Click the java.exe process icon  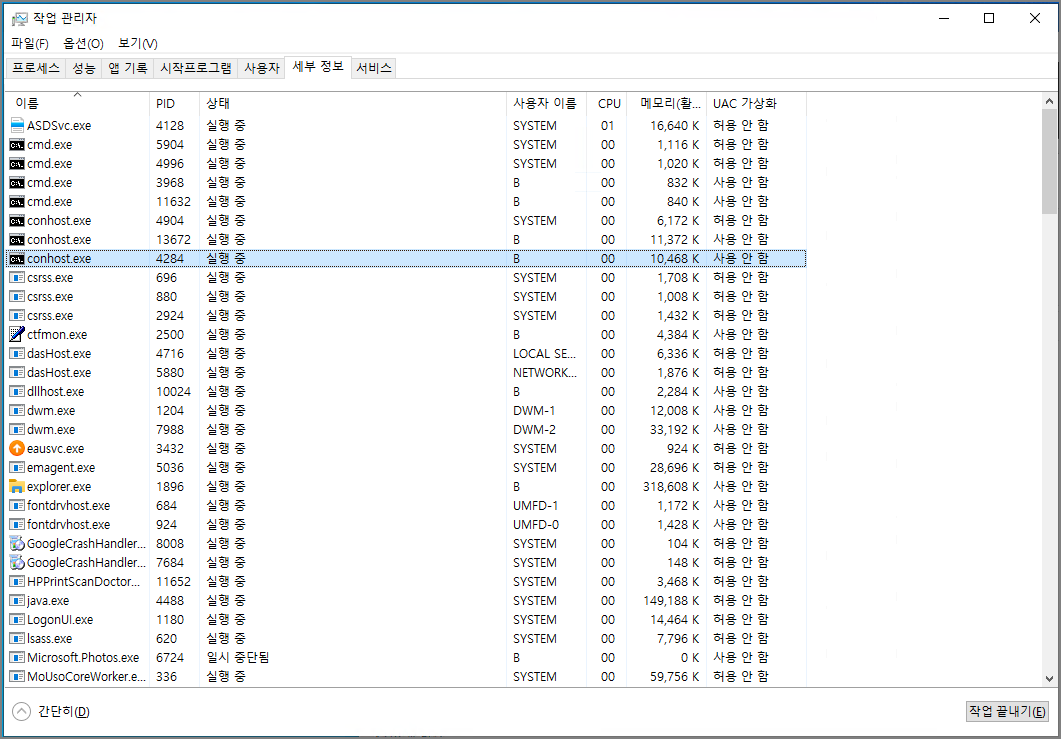point(17,600)
